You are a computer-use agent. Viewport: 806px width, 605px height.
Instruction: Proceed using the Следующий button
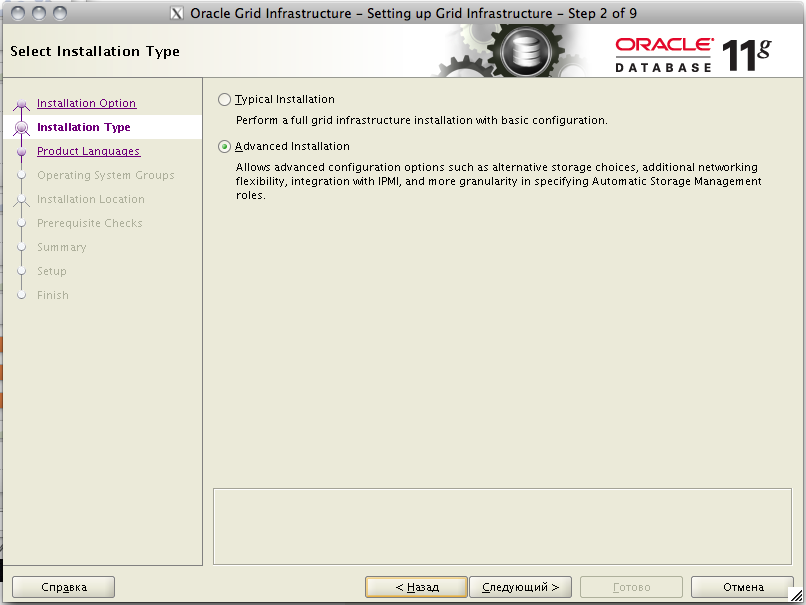tap(520, 587)
